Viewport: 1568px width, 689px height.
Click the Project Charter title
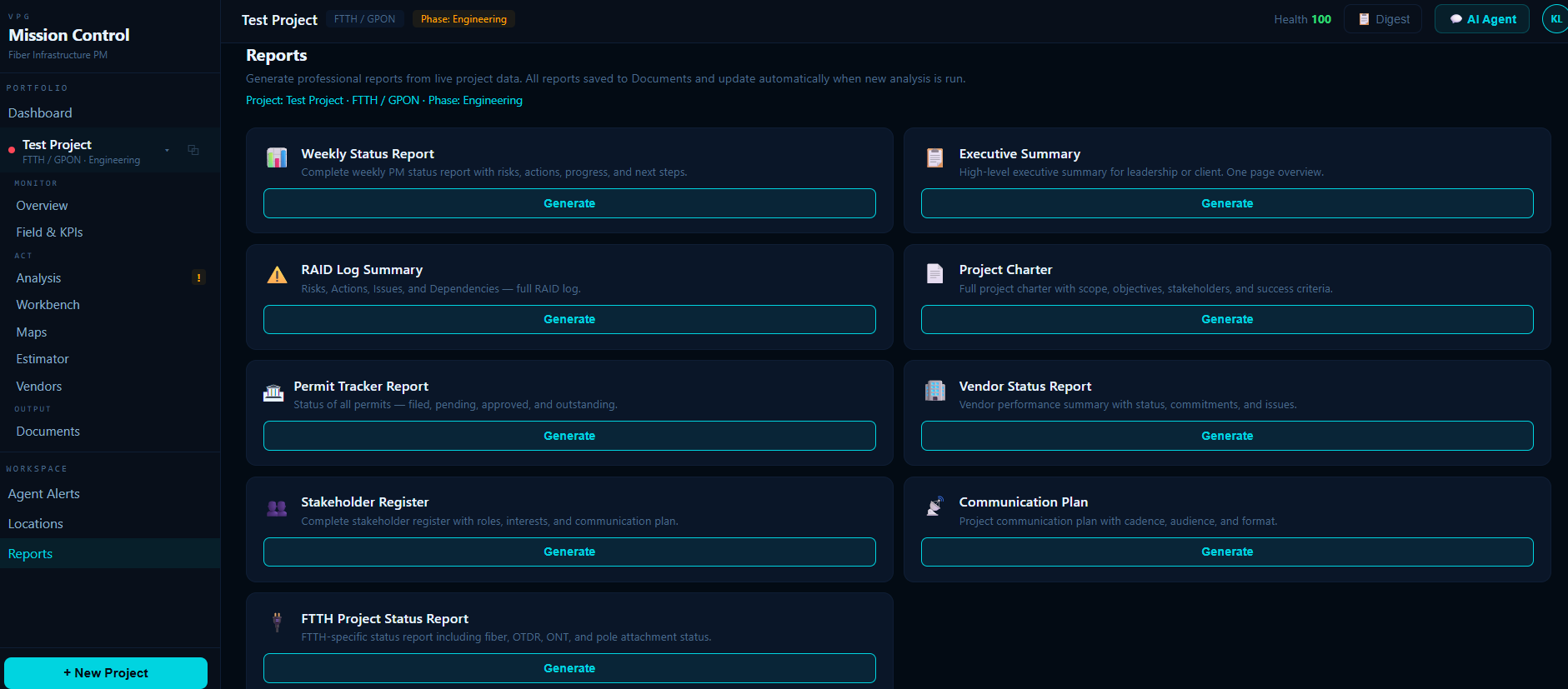(1005, 270)
